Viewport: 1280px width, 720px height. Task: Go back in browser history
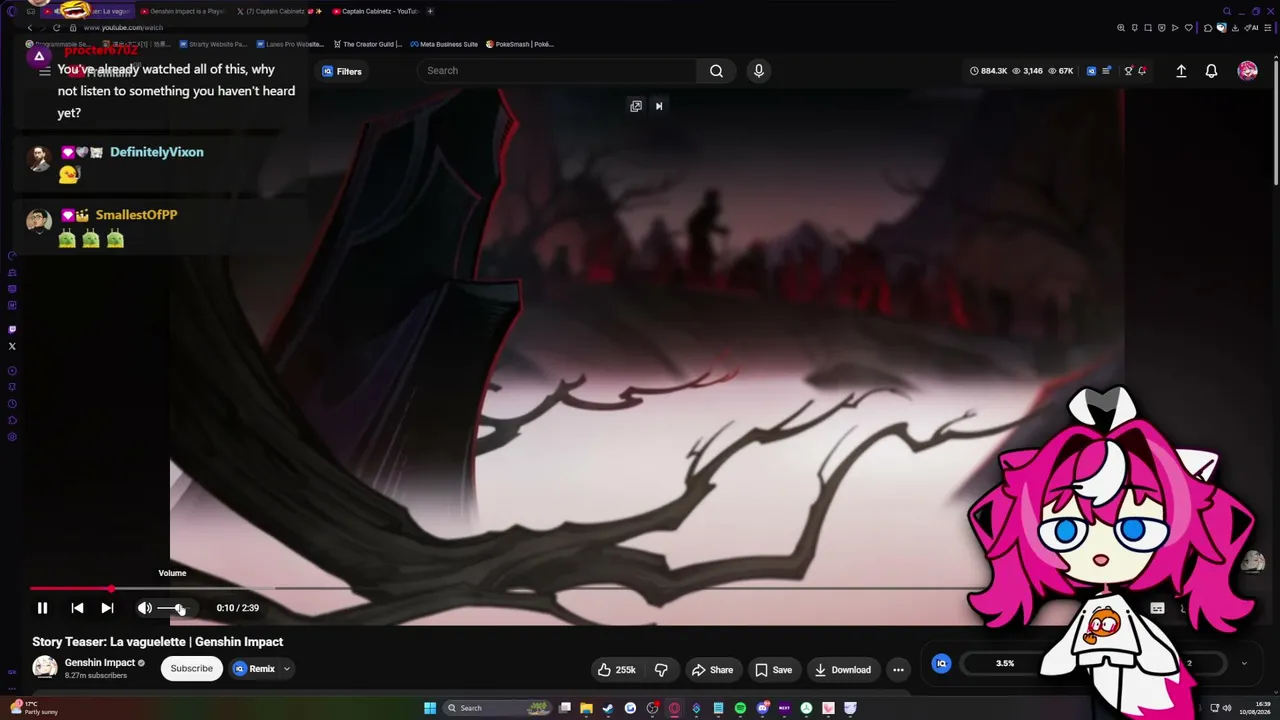click(x=29, y=28)
